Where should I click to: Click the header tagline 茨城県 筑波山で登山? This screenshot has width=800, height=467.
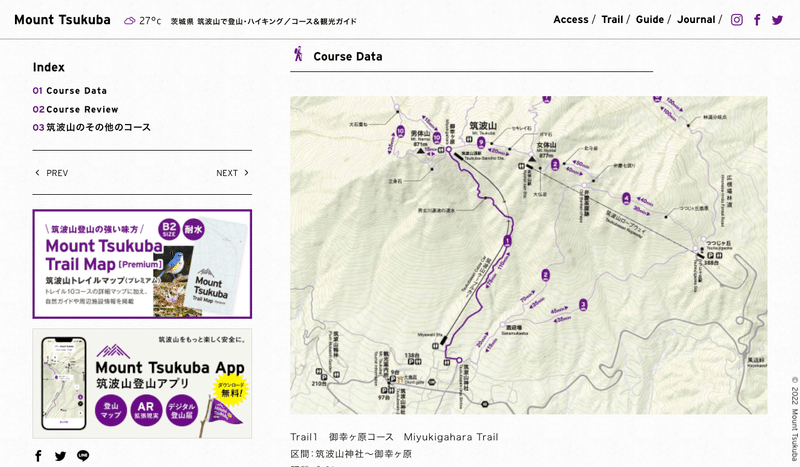coord(263,21)
